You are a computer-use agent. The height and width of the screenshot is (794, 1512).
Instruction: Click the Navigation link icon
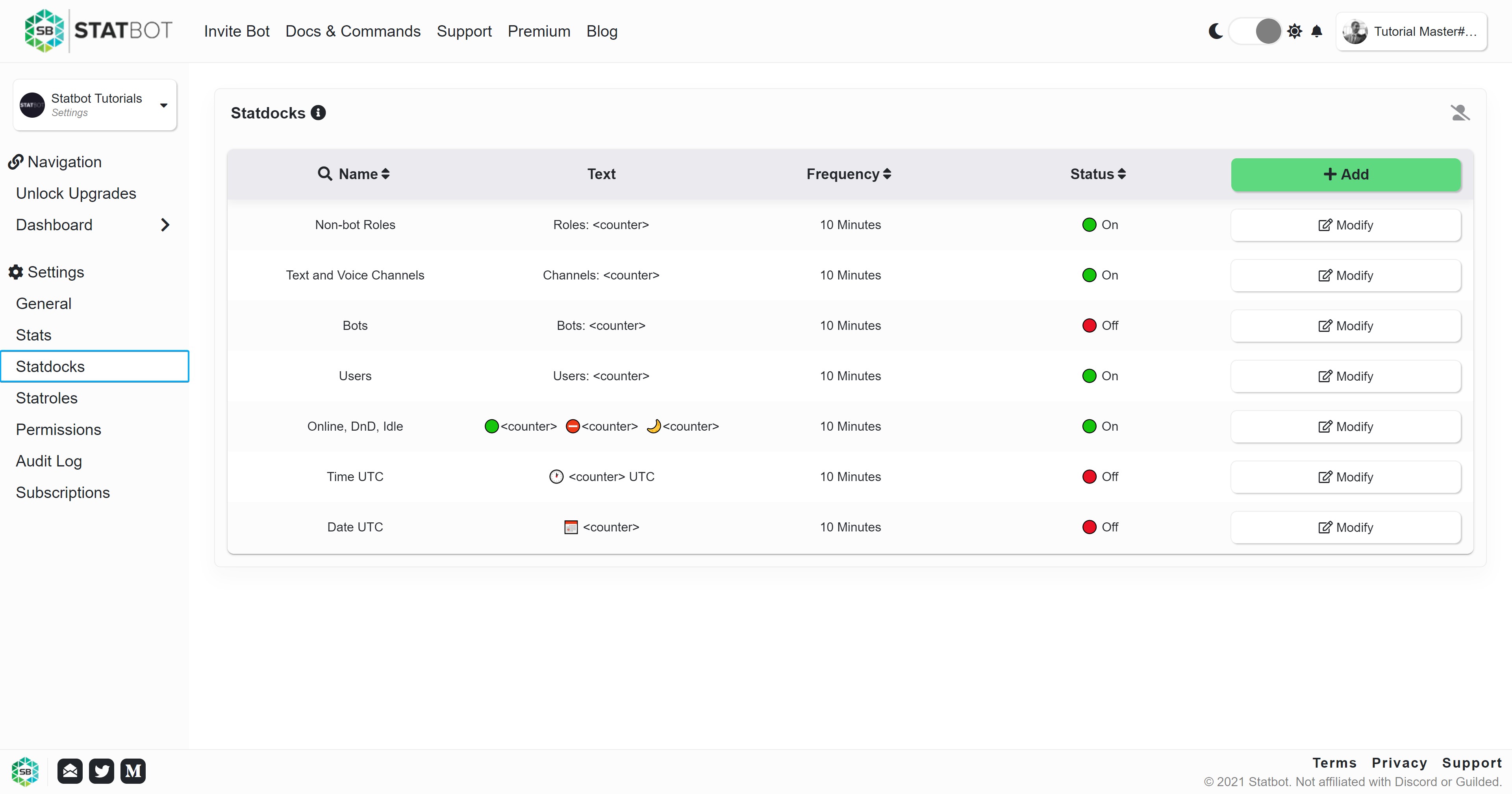[x=16, y=162]
